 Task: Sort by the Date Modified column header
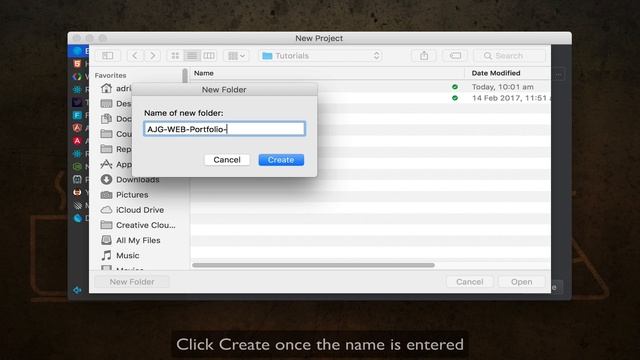pyautogui.click(x=496, y=73)
